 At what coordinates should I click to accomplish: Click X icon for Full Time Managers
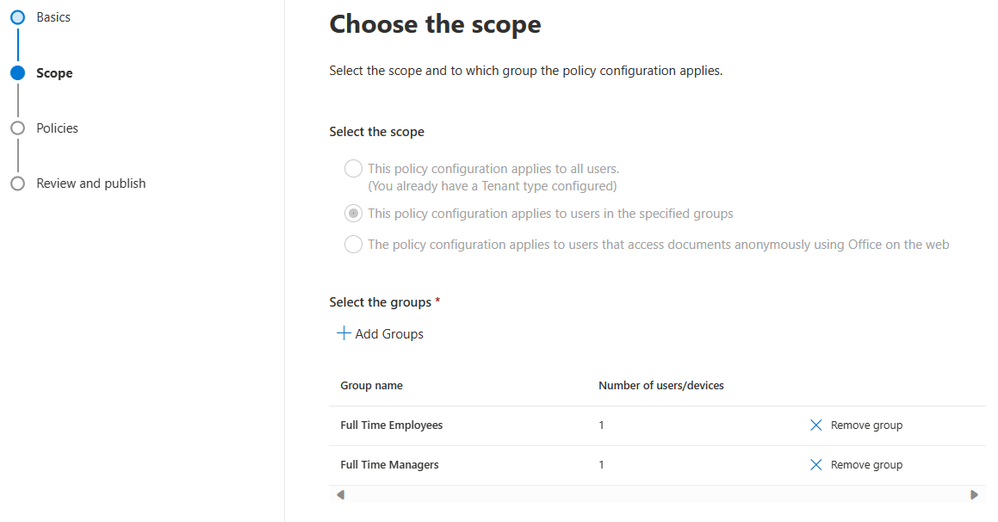coord(816,465)
